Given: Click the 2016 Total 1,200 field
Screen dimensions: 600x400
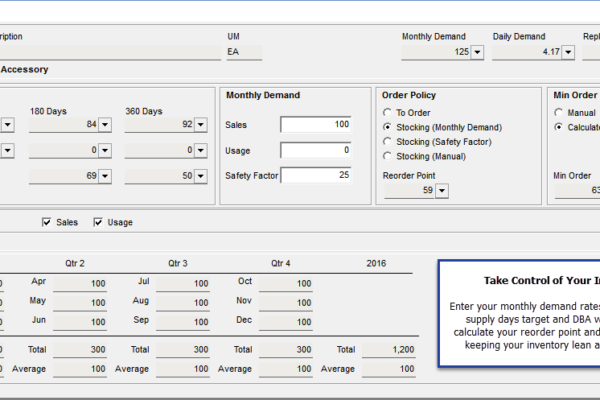Looking at the screenshot, I should [389, 350].
